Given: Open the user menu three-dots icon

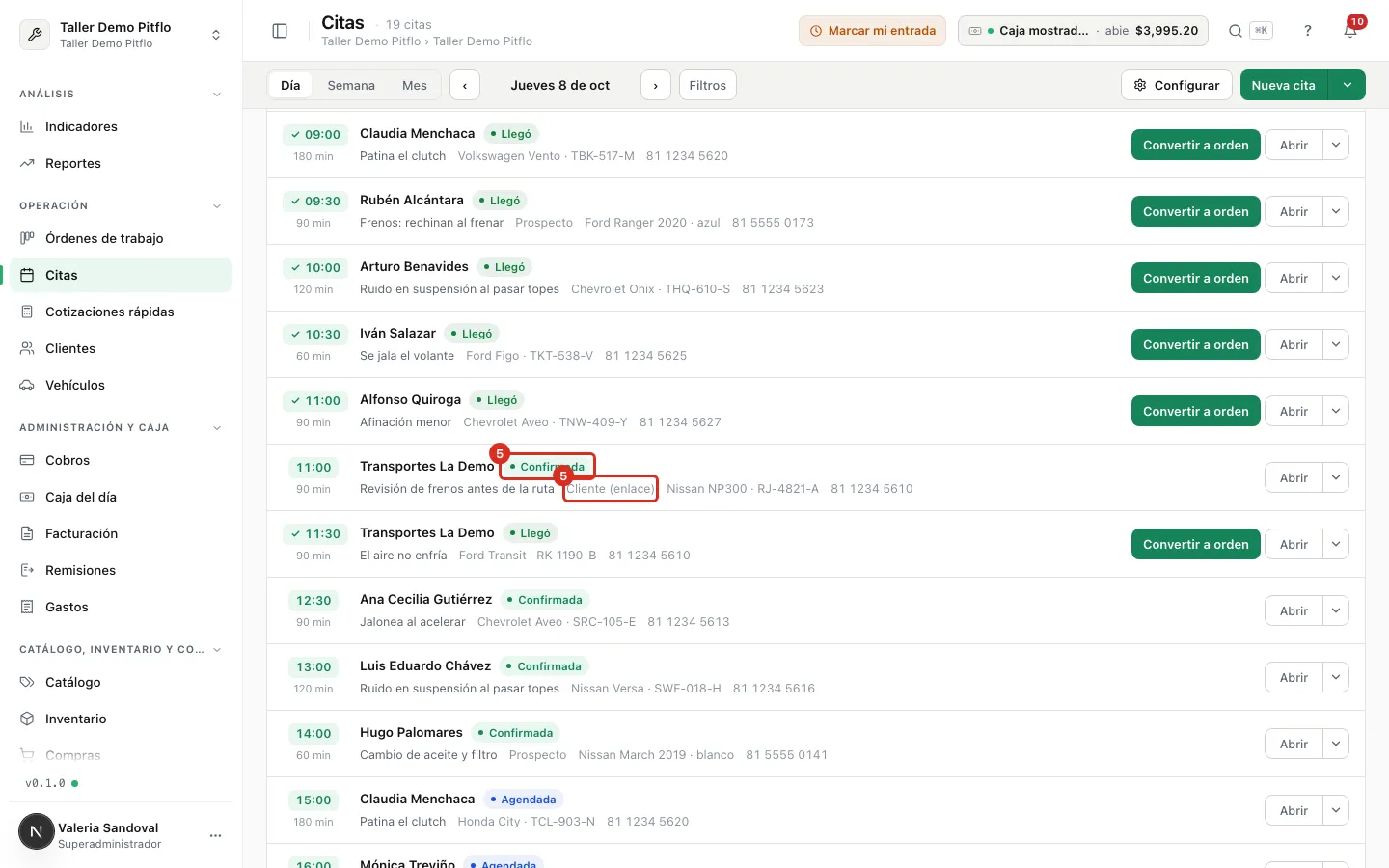Looking at the screenshot, I should pos(215,835).
